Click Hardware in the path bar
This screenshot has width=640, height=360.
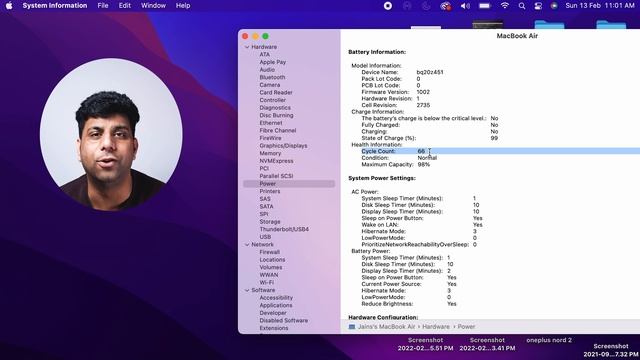(x=436, y=327)
